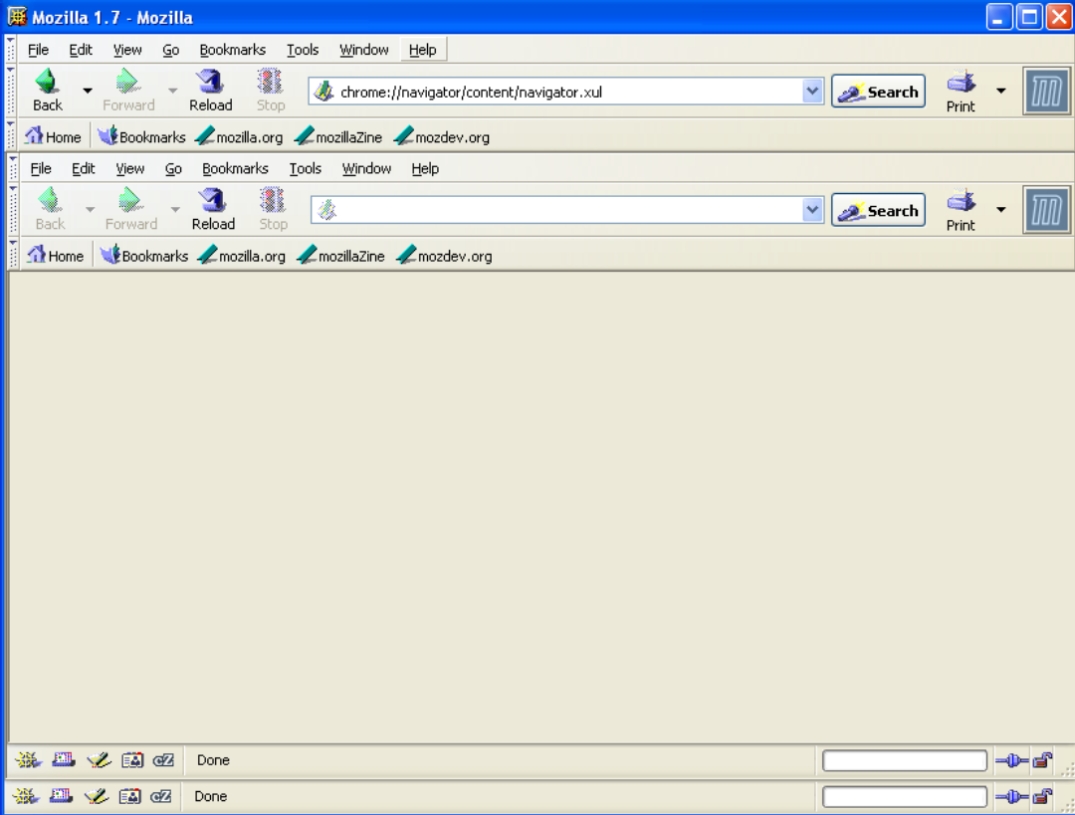Open Back history arrow in inner toolbar
The height and width of the screenshot is (815, 1075).
90,209
